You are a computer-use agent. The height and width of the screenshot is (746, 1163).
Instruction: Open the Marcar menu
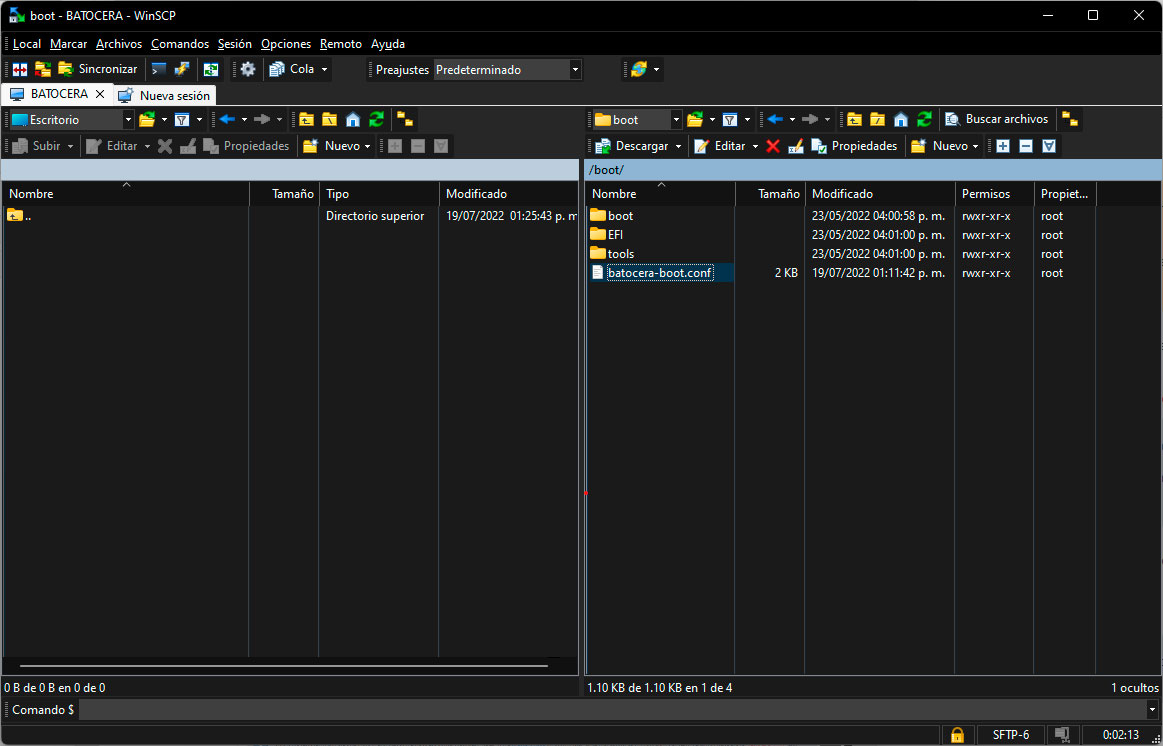(68, 44)
